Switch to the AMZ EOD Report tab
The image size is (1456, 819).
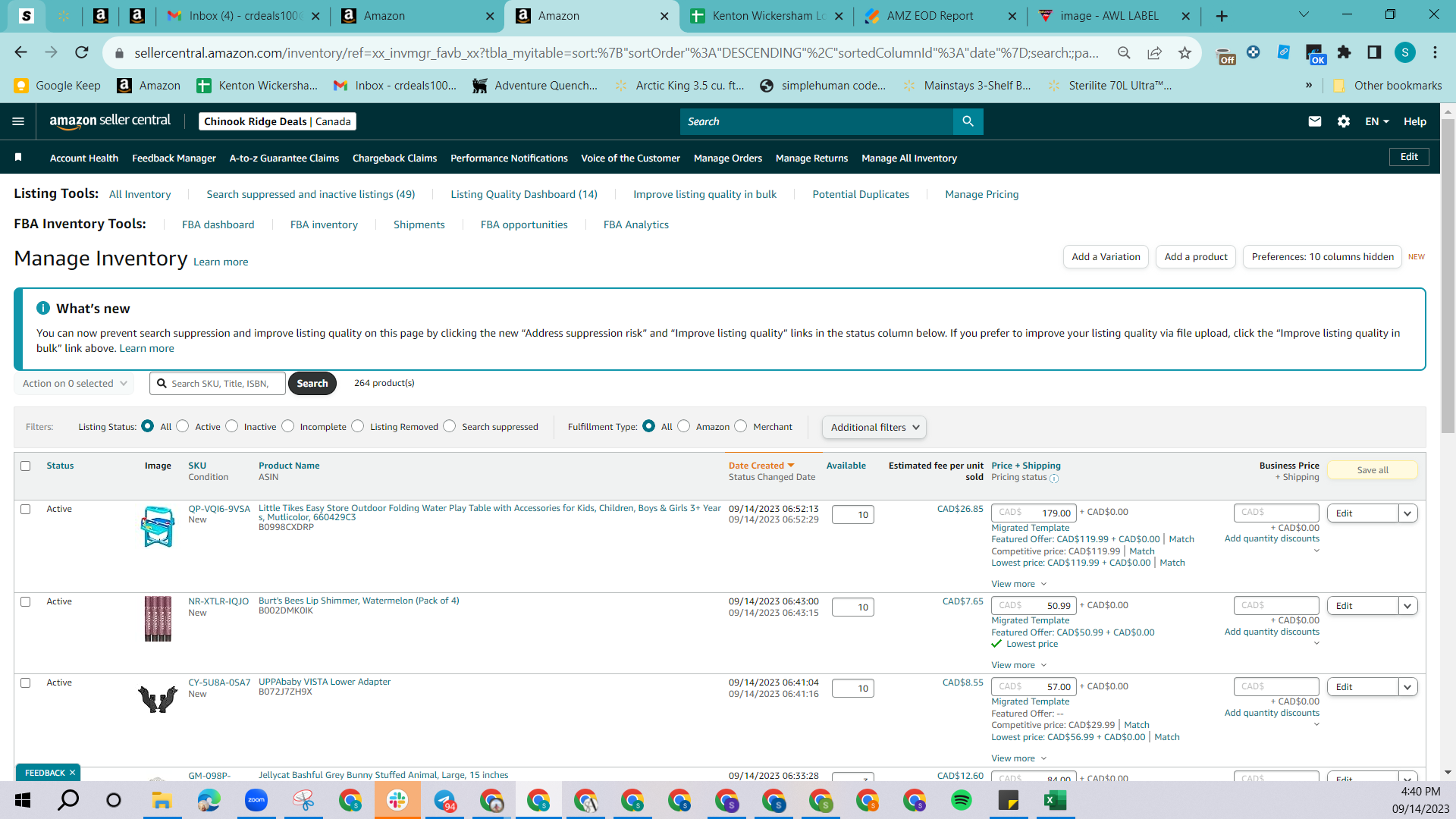pos(940,16)
